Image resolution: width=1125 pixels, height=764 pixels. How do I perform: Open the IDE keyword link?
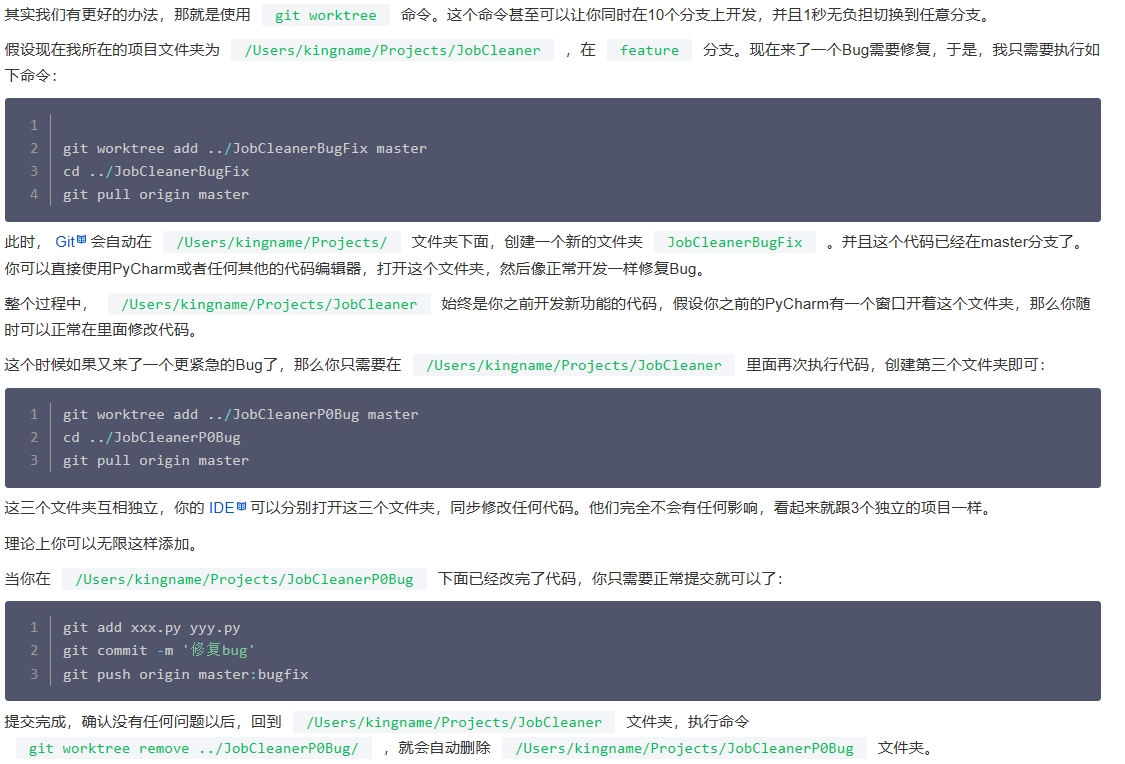(x=221, y=508)
